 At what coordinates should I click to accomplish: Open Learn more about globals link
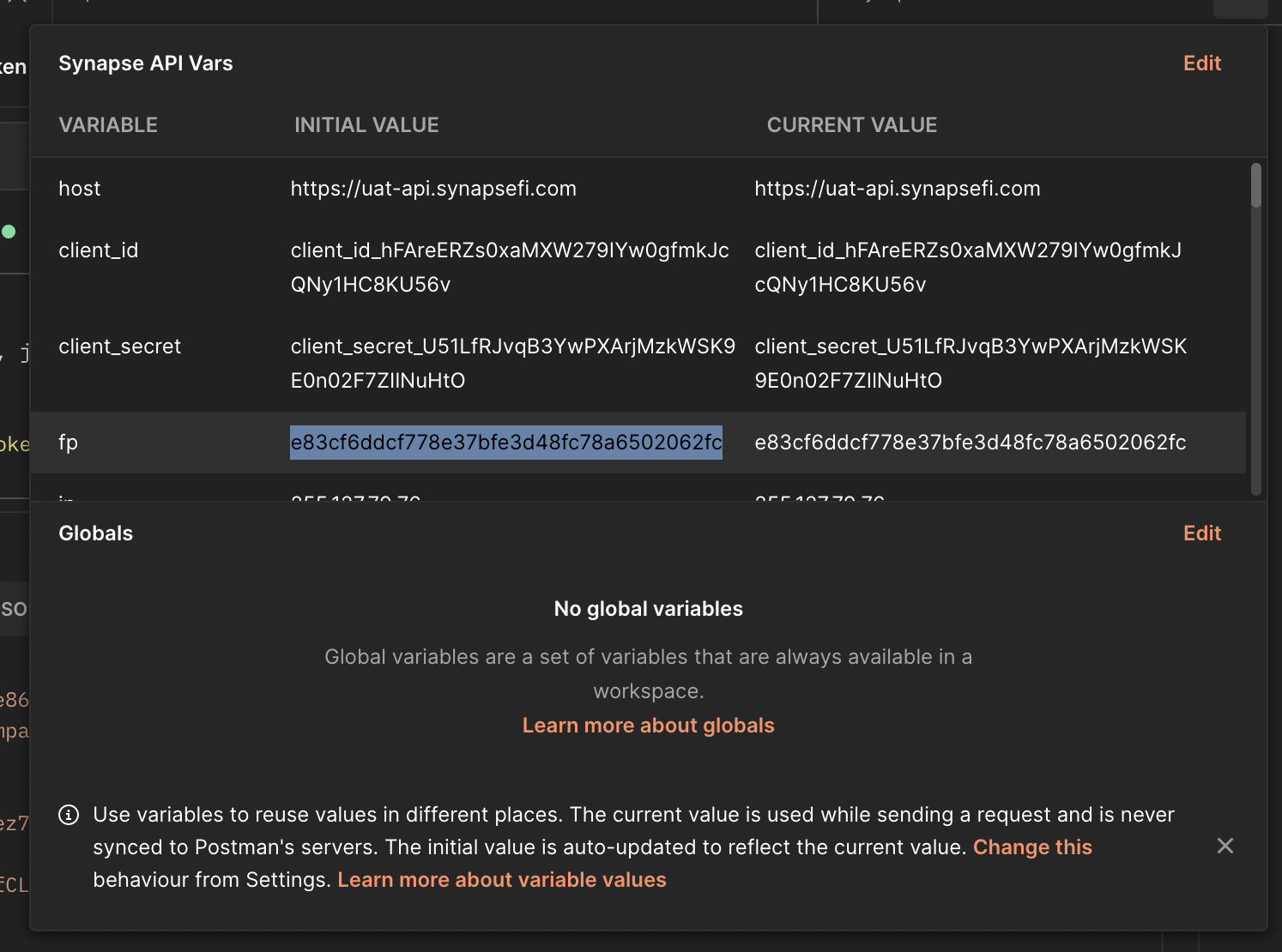click(x=648, y=726)
